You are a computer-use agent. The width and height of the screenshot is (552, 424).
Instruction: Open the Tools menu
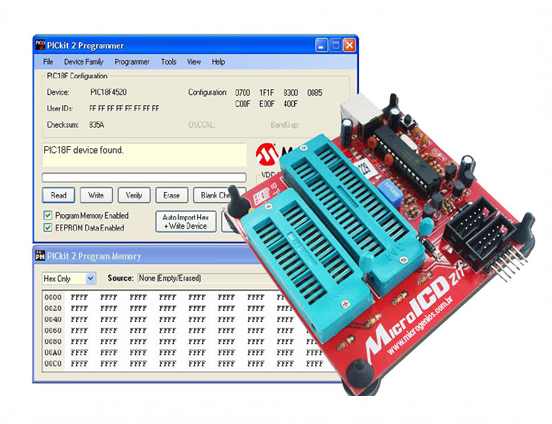[169, 62]
